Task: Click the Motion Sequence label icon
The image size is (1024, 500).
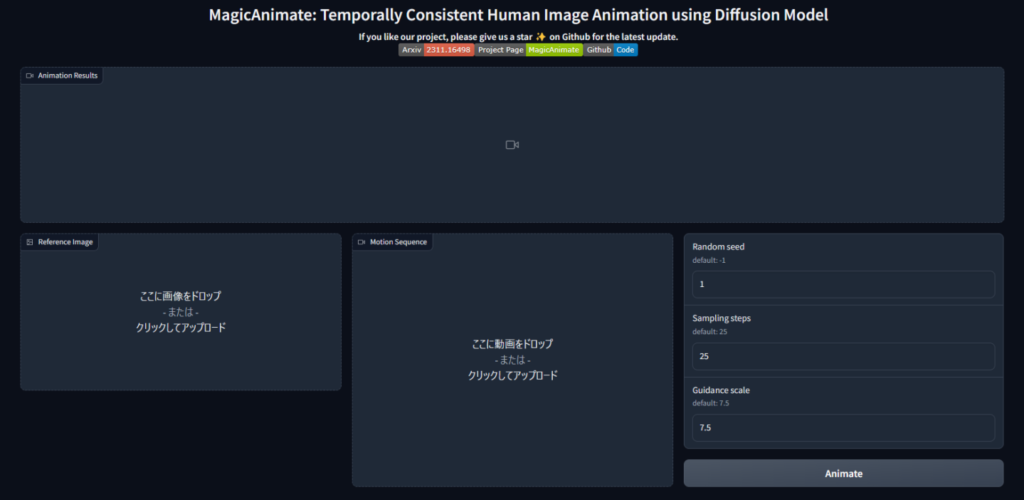Action: coord(361,242)
